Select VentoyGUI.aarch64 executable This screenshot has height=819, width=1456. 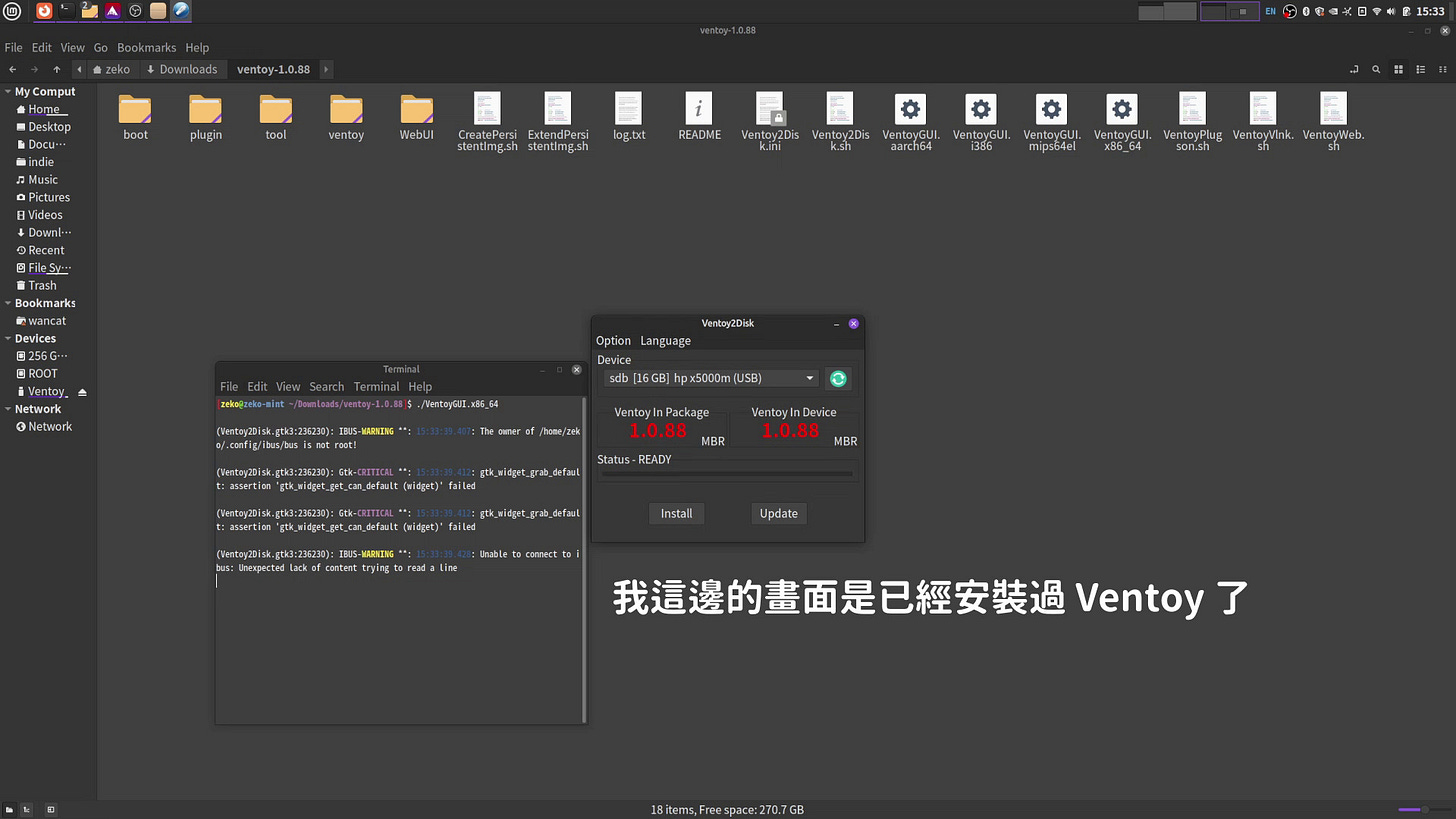(x=911, y=122)
